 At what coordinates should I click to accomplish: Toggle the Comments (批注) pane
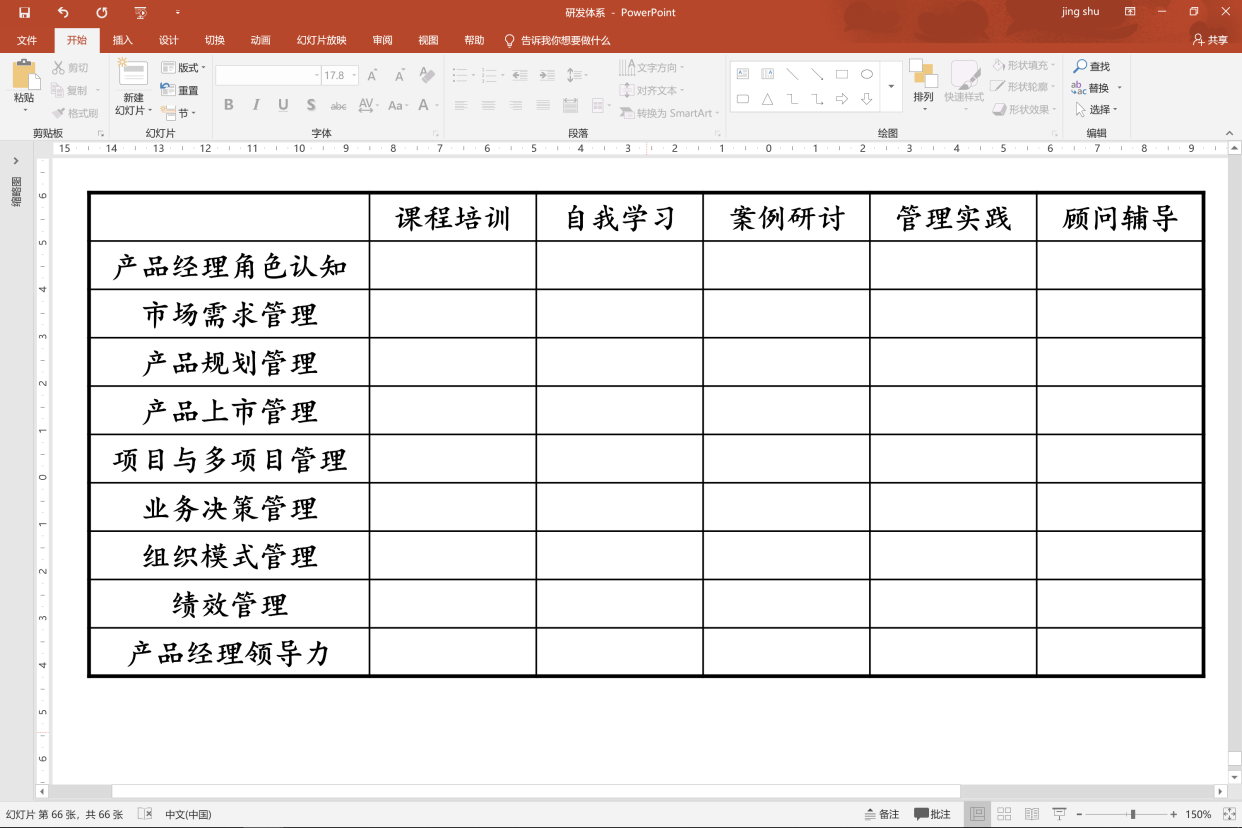[x=932, y=814]
